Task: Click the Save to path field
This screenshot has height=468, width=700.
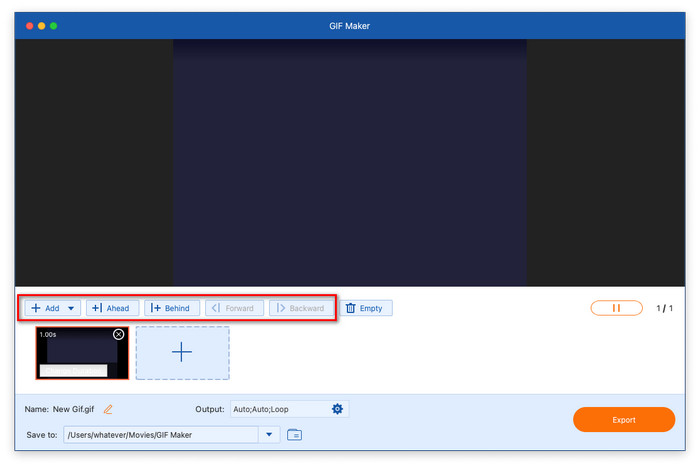Action: [x=160, y=434]
